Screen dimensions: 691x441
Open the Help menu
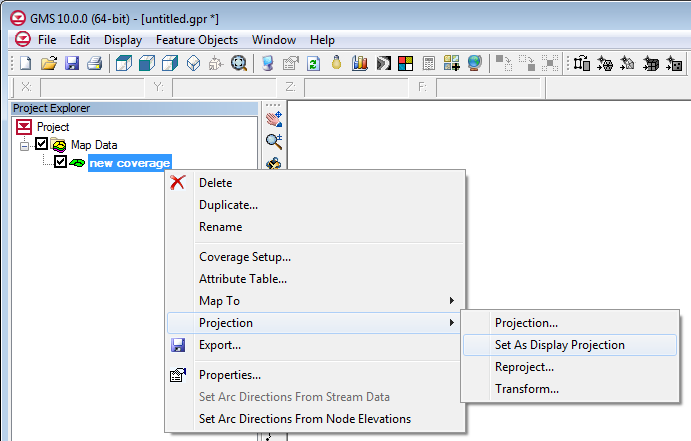click(322, 40)
